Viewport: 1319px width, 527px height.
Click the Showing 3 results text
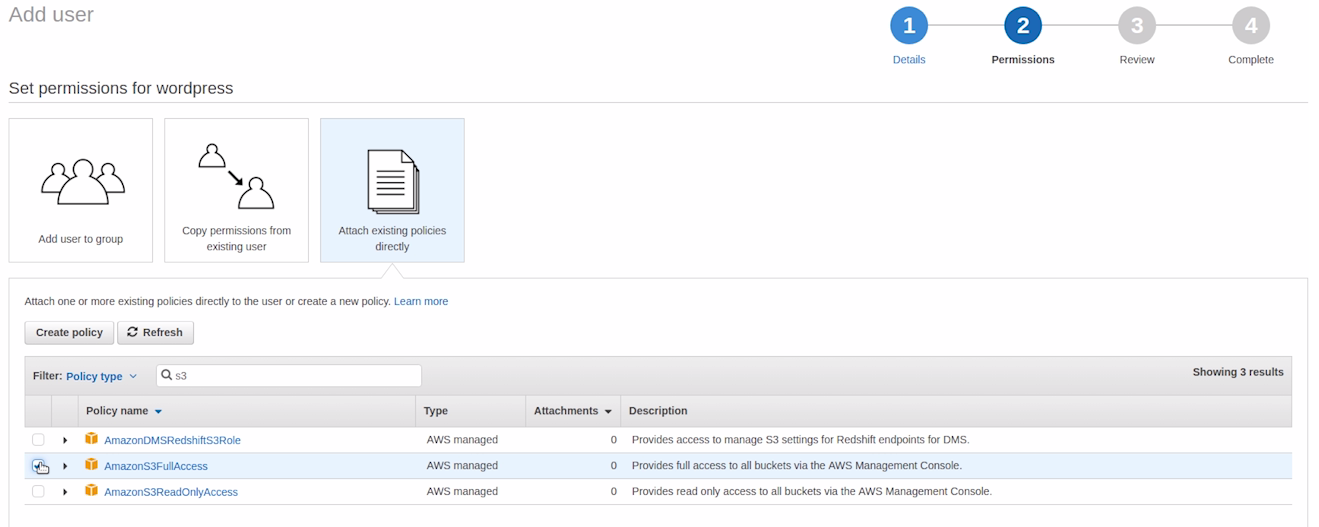pos(1238,372)
